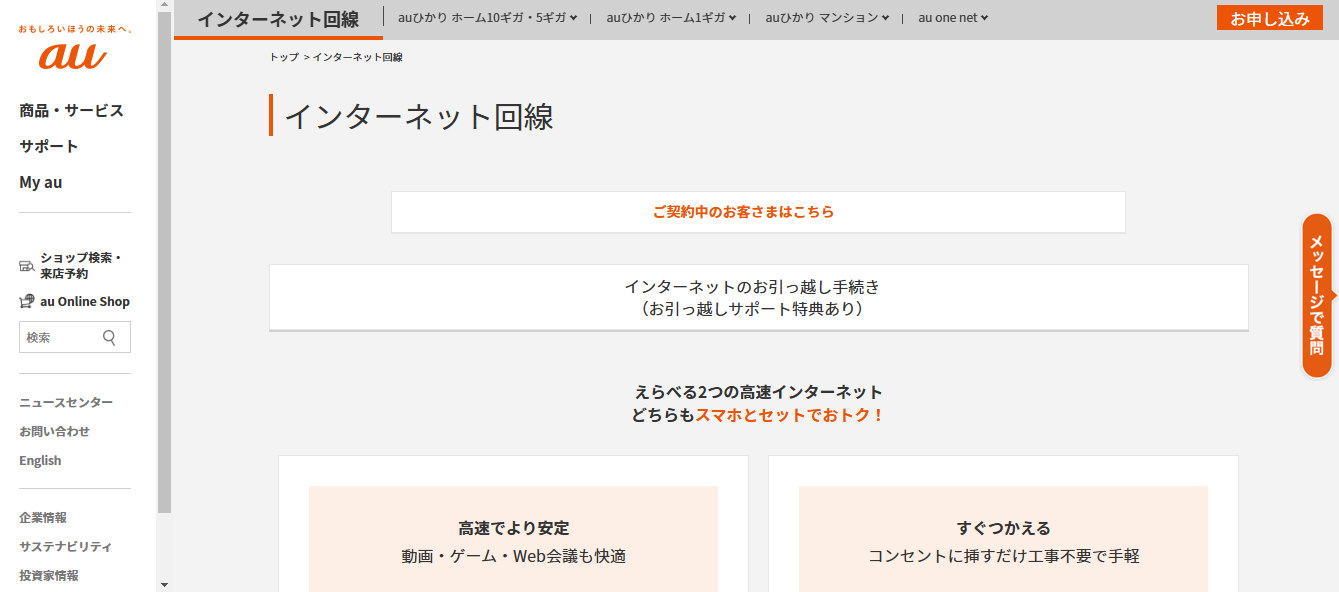Click the shop search store icon
The height and width of the screenshot is (592, 1339).
pos(27,266)
